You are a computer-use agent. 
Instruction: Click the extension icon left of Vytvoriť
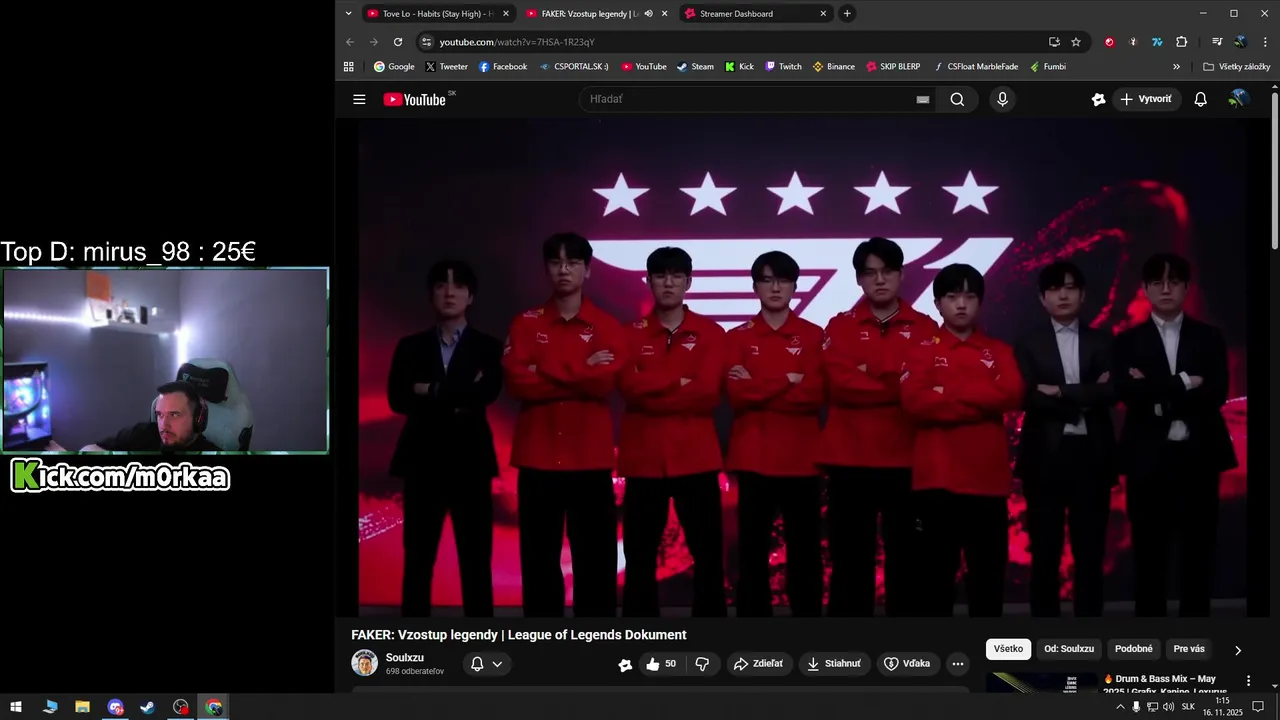point(1098,99)
